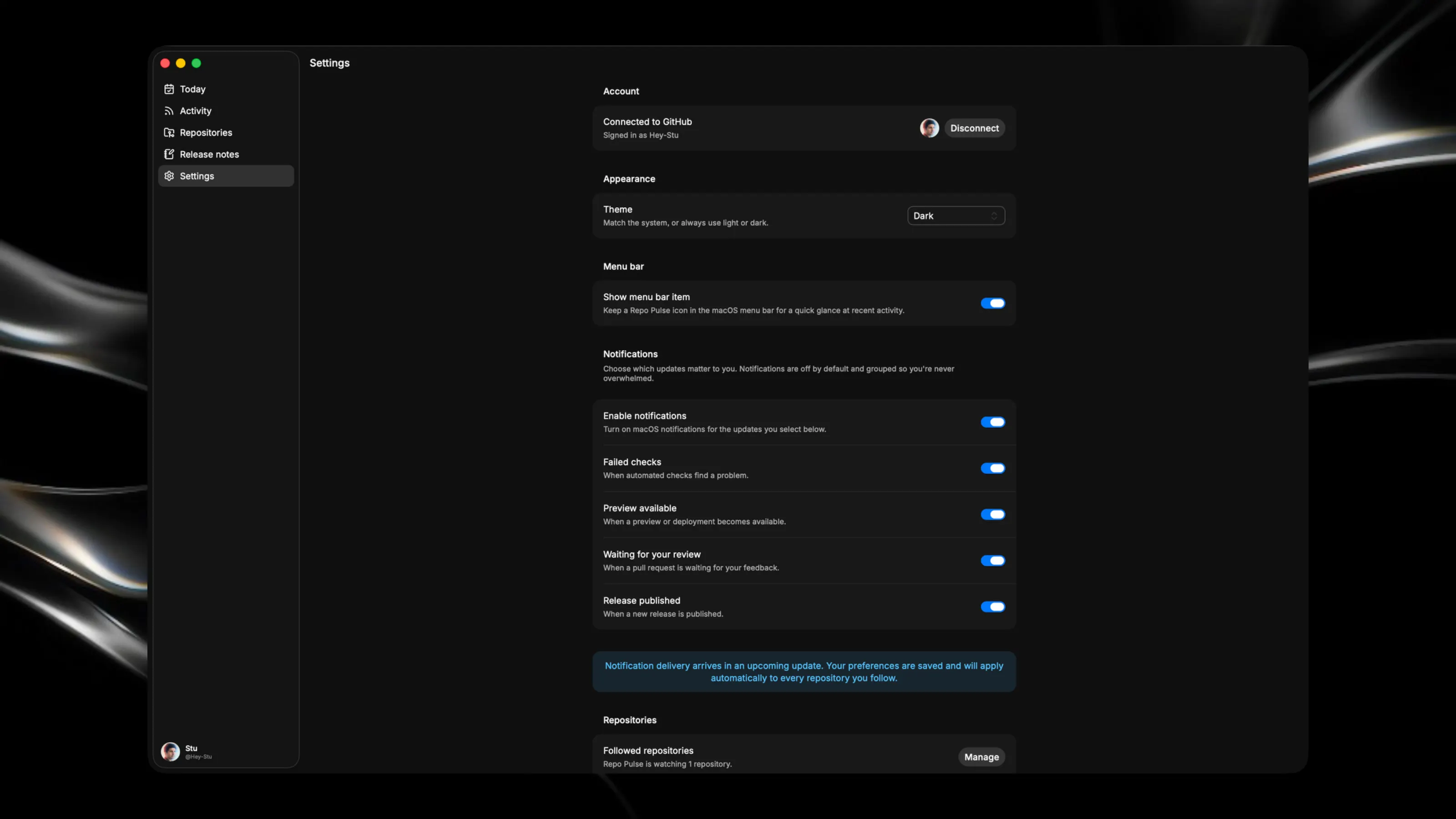Toggle Preview available notifications
1456x819 pixels.
(992, 515)
